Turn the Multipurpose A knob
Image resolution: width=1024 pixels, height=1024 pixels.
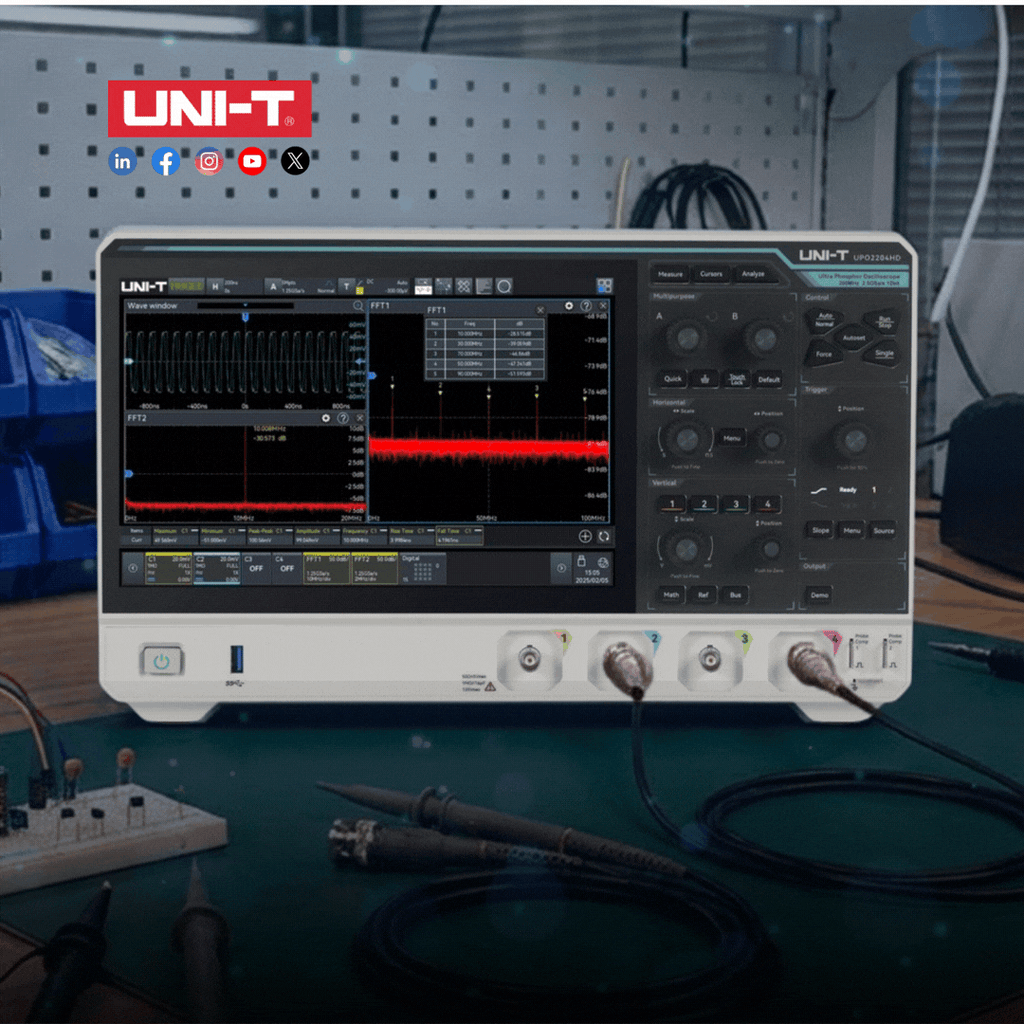pyautogui.click(x=687, y=338)
